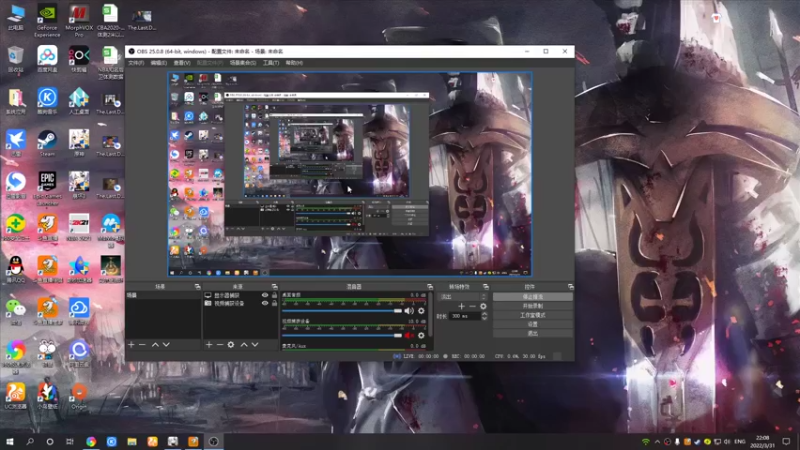This screenshot has height=450, width=800.
Task: Remove the selected source with the minus icon
Action: click(x=220, y=345)
